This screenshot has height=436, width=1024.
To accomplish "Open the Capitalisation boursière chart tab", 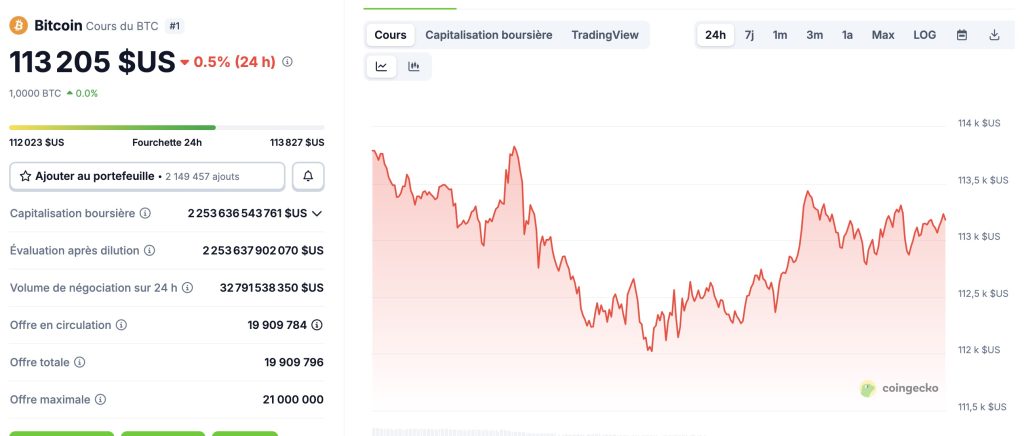I will click(488, 35).
